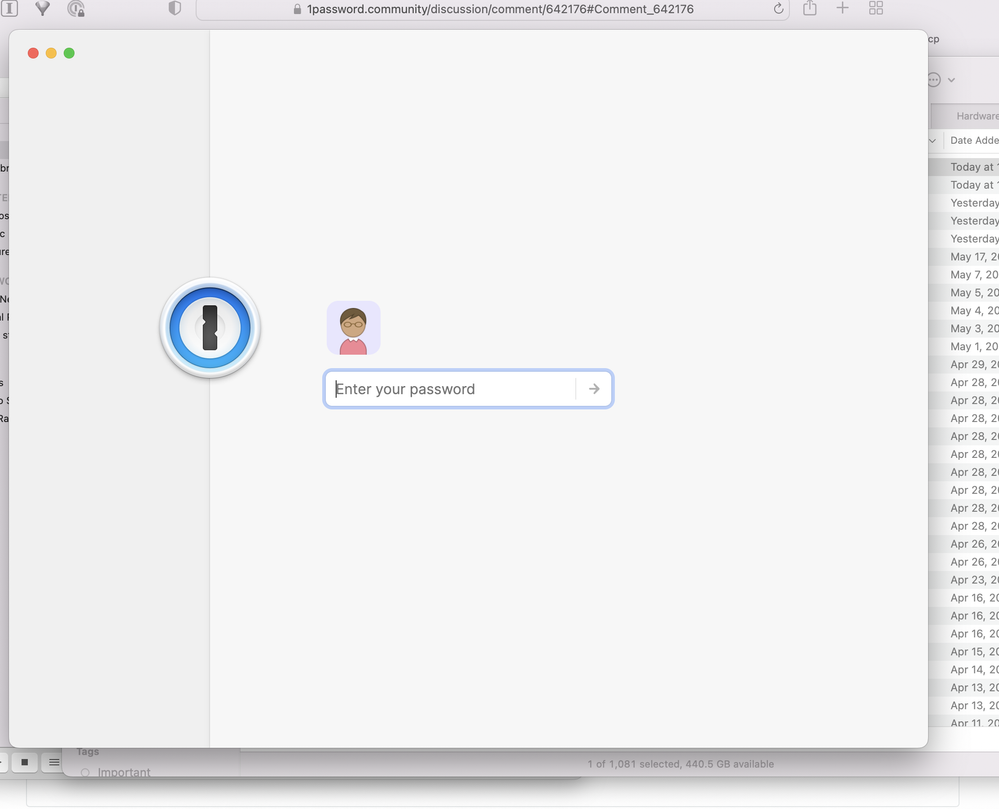Open the ellipsis action dropdown in Finder
The width and height of the screenshot is (999, 809).
click(x=940, y=80)
